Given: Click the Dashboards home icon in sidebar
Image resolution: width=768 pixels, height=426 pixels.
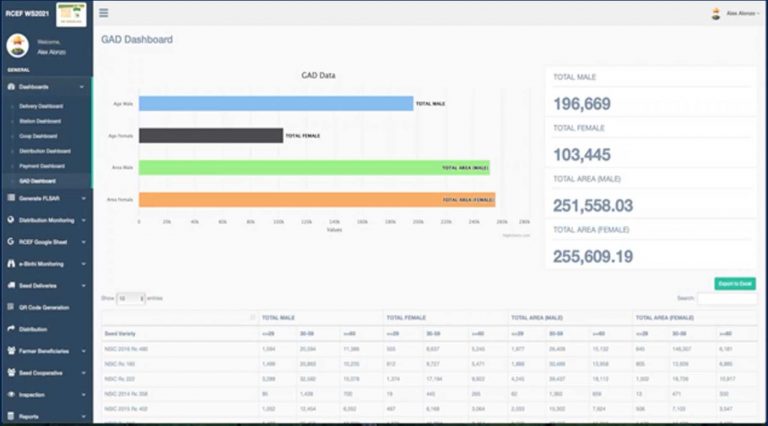Looking at the screenshot, I should coord(10,87).
